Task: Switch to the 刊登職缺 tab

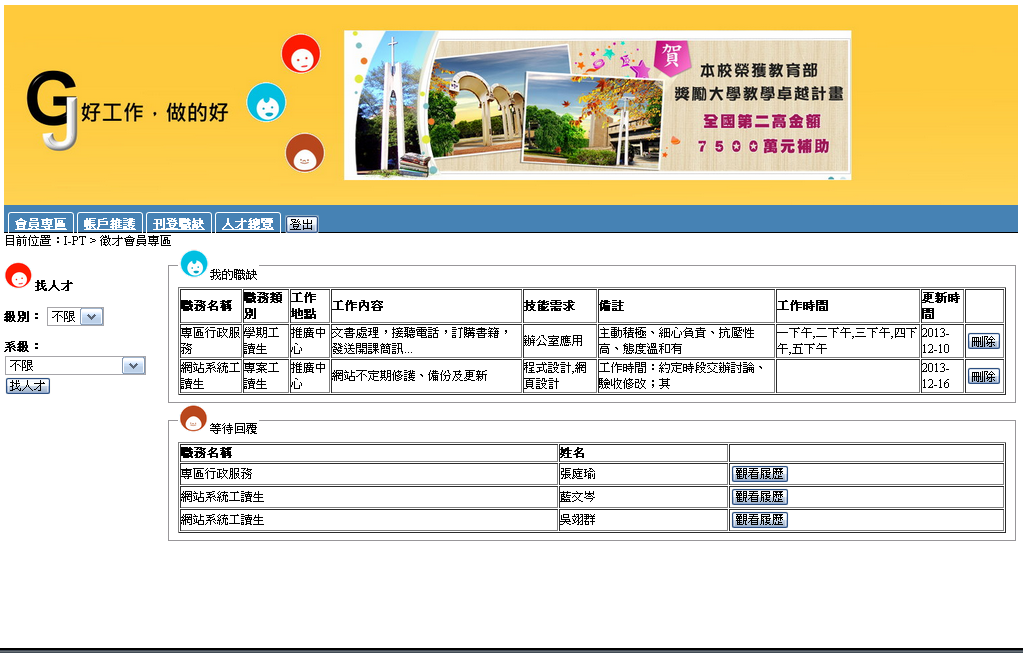Action: click(x=179, y=224)
